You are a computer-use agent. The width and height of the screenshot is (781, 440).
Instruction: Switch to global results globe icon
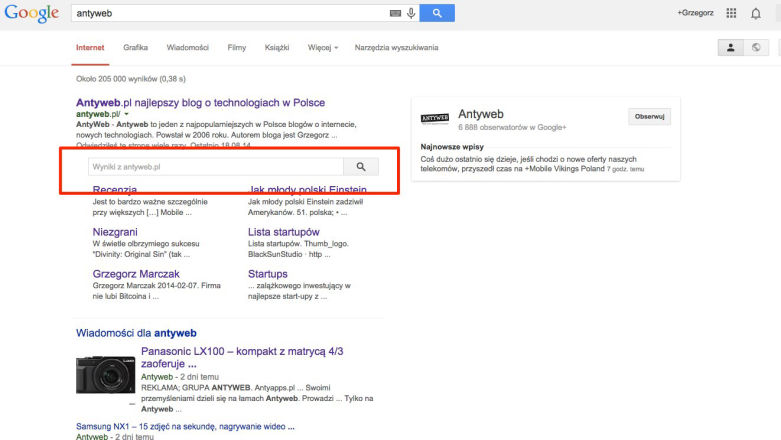pos(756,48)
